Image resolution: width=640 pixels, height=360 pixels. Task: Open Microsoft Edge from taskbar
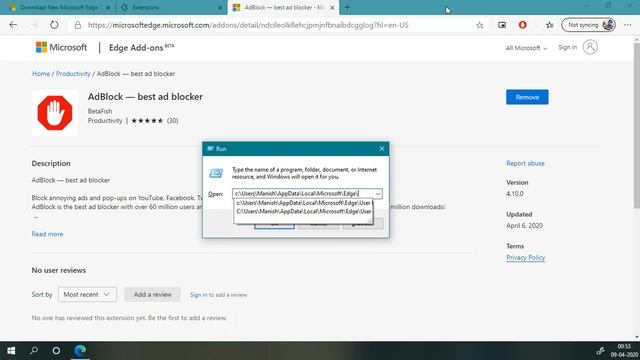coord(80,351)
